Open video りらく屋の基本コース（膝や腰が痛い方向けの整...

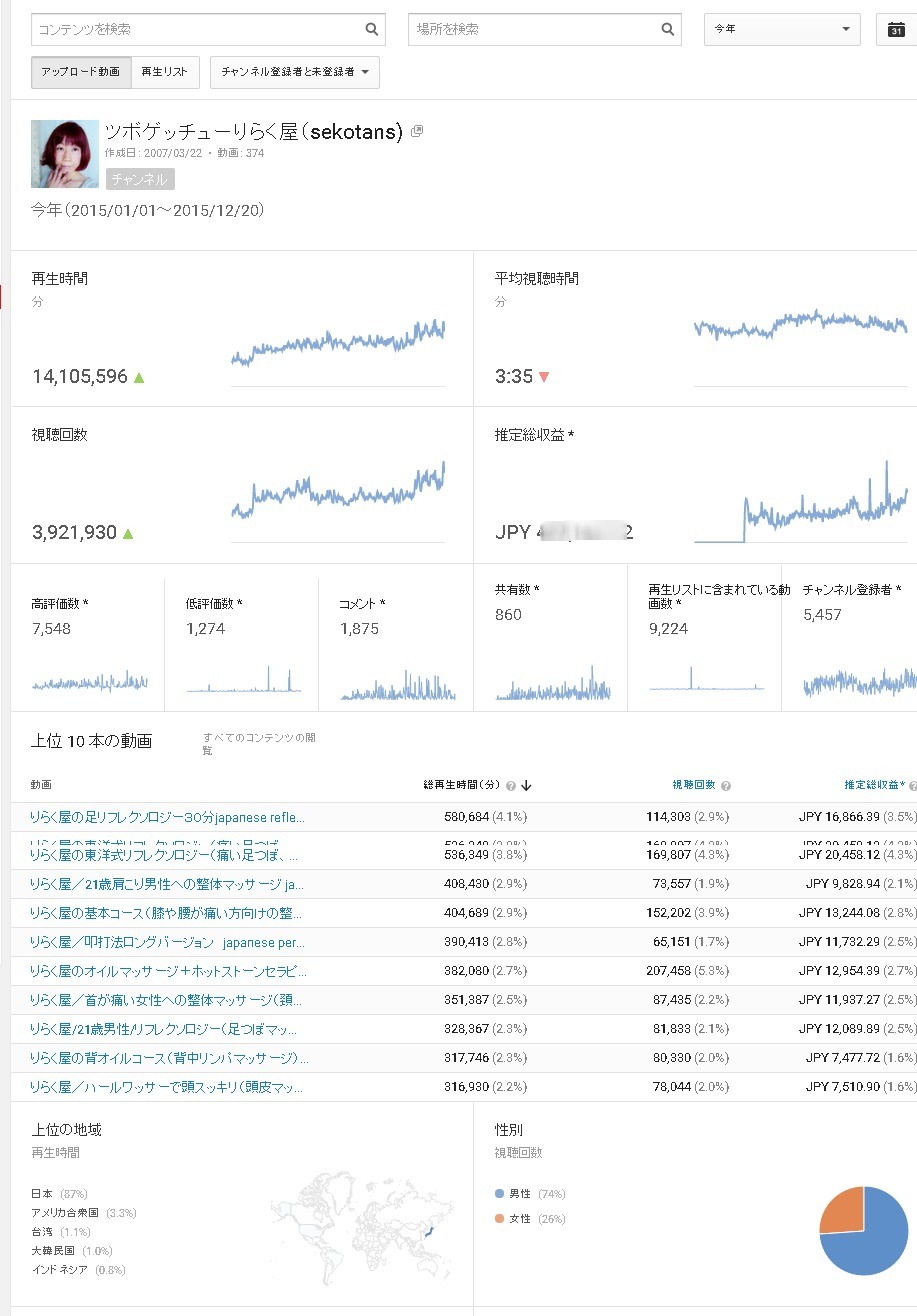click(x=166, y=913)
